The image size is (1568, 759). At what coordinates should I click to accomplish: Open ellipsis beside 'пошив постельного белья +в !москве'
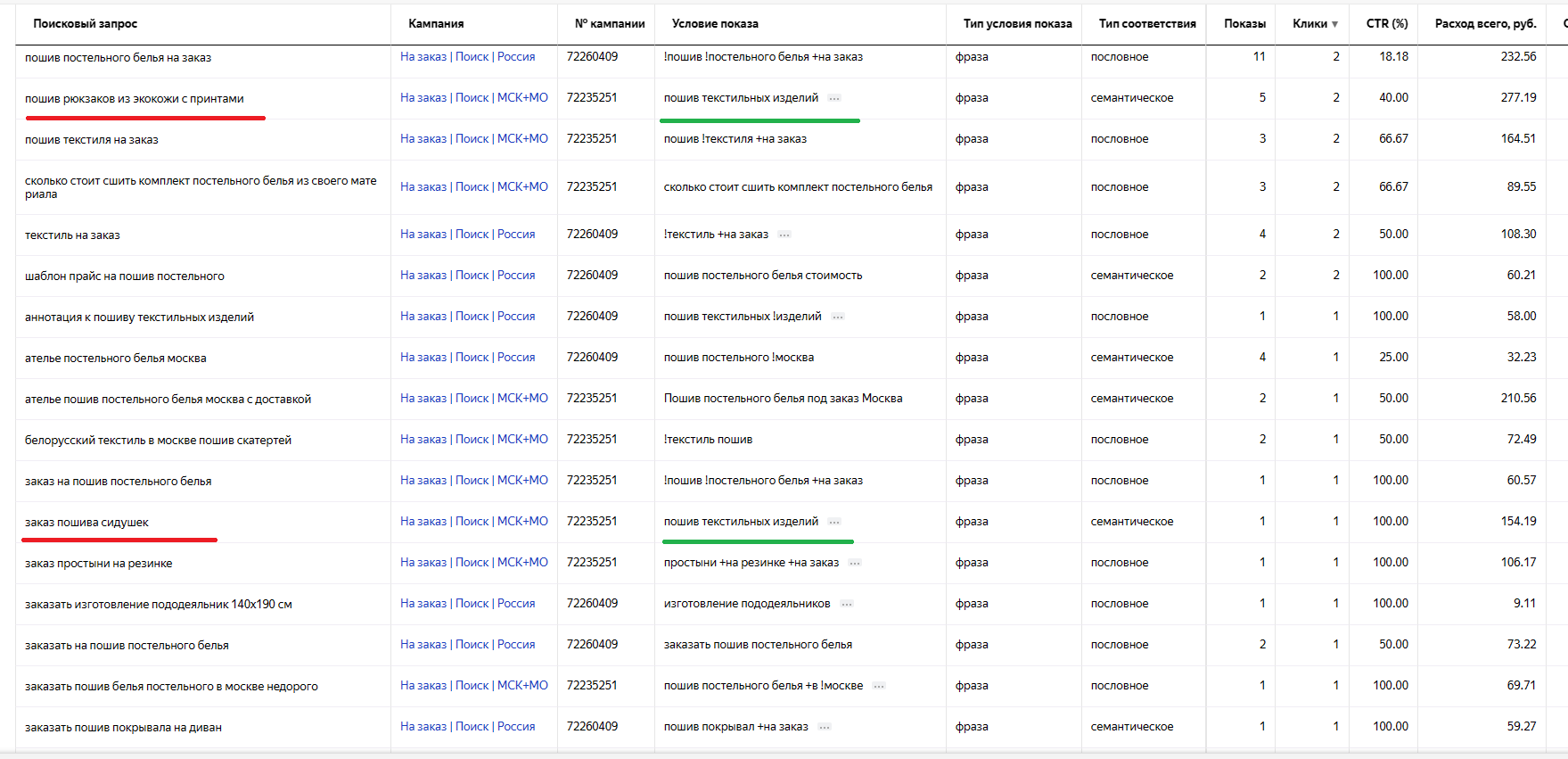coord(879,686)
